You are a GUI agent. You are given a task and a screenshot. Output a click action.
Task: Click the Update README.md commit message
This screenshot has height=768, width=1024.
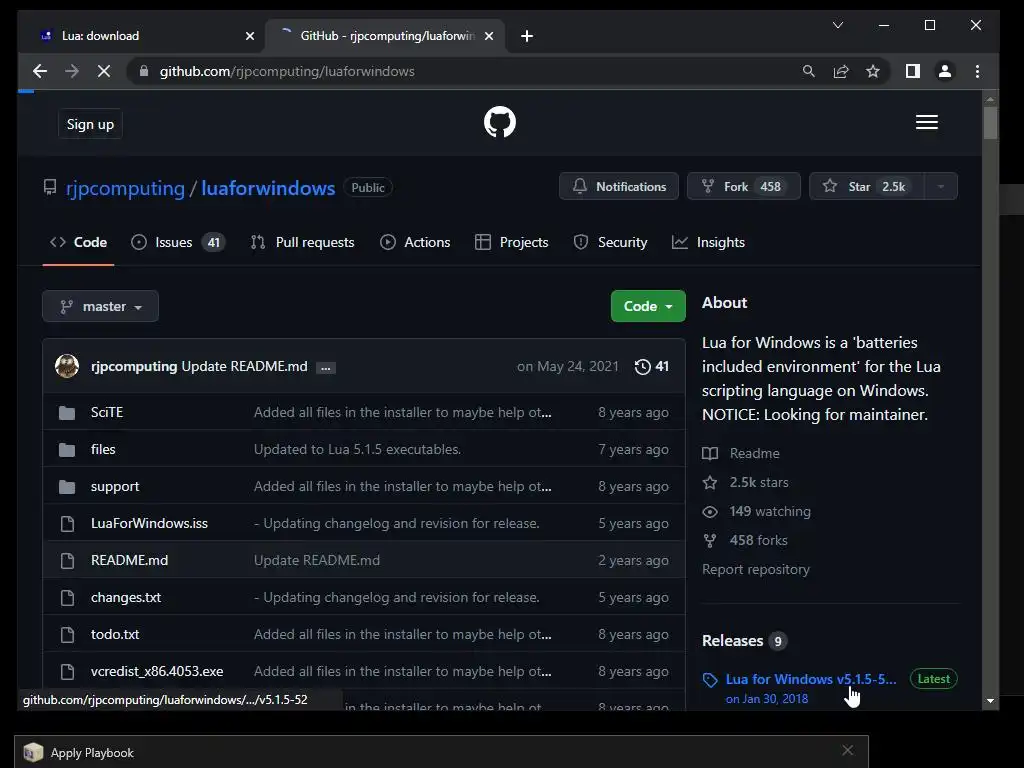(x=244, y=366)
